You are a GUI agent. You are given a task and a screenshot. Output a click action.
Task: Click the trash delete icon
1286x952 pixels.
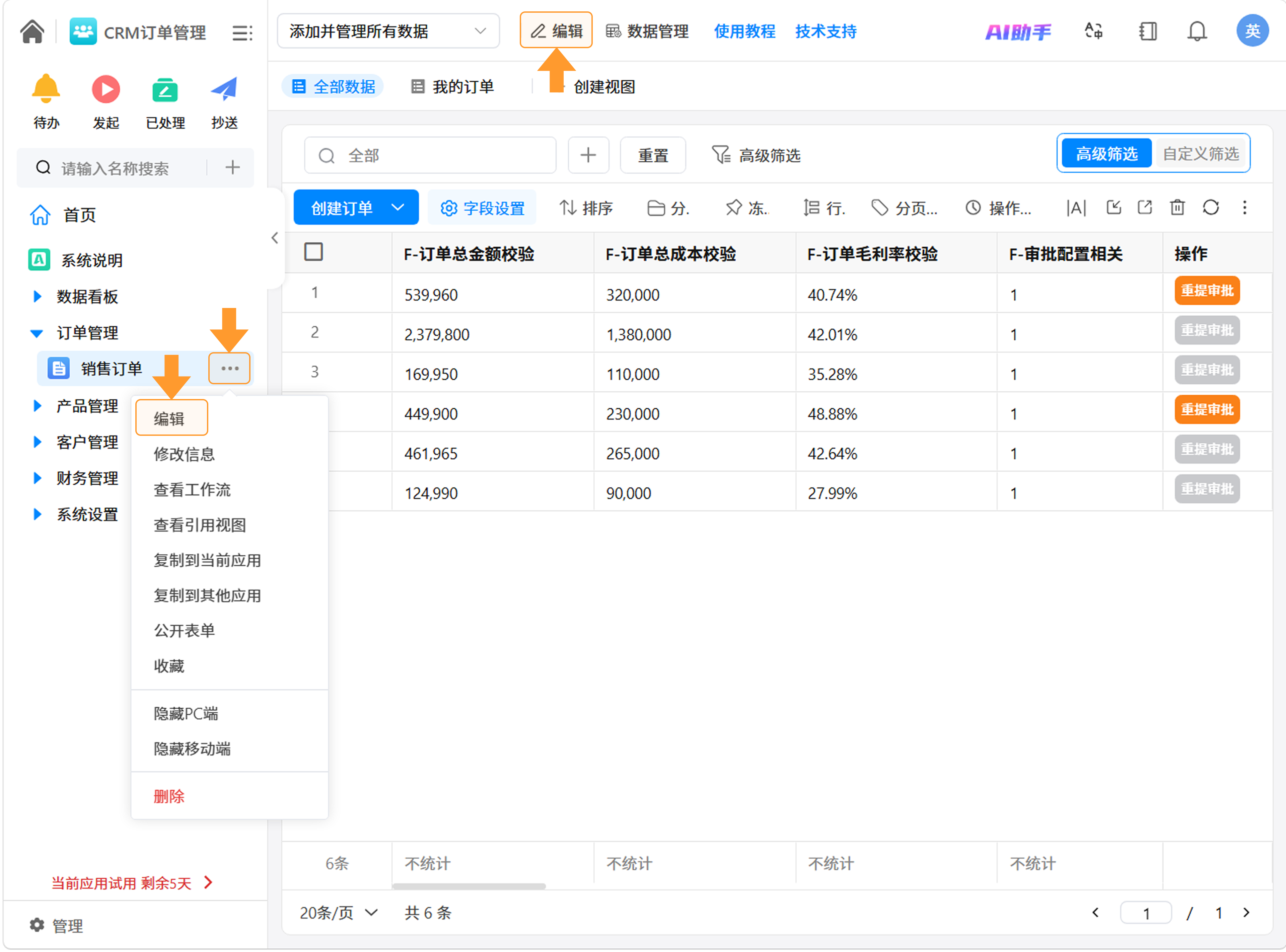point(1177,207)
